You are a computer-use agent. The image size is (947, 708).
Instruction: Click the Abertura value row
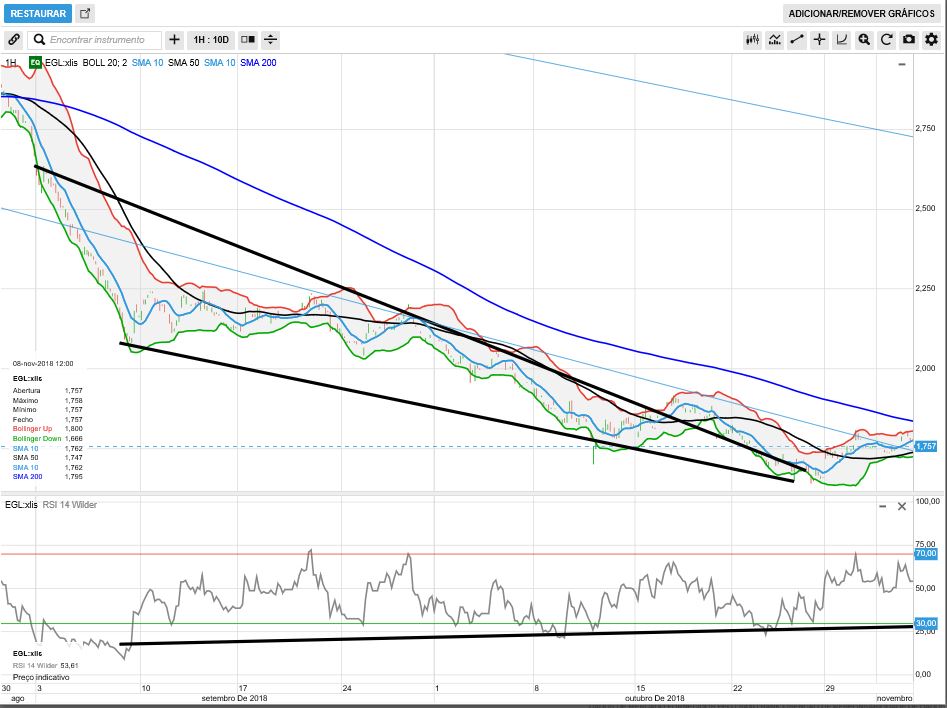(x=48, y=391)
